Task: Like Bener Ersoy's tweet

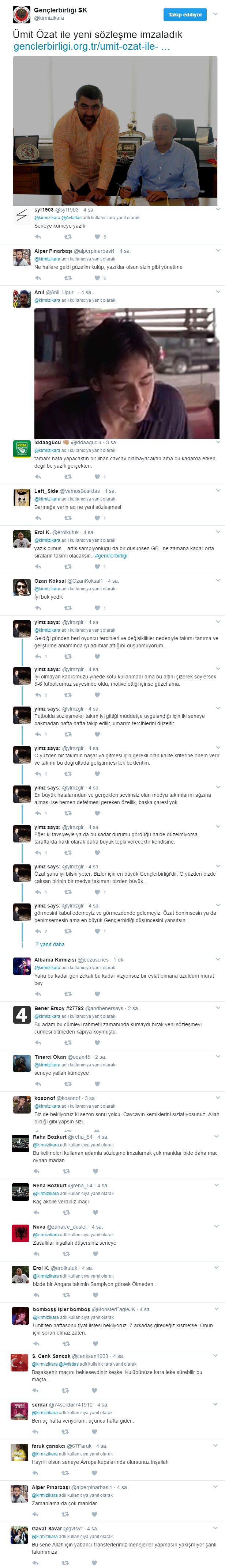Action: click(97, 1042)
